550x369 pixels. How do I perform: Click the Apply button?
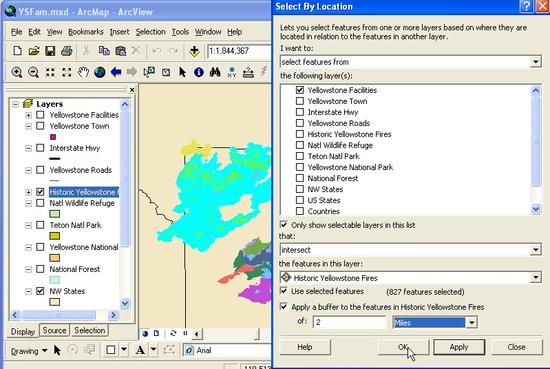[x=459, y=347]
